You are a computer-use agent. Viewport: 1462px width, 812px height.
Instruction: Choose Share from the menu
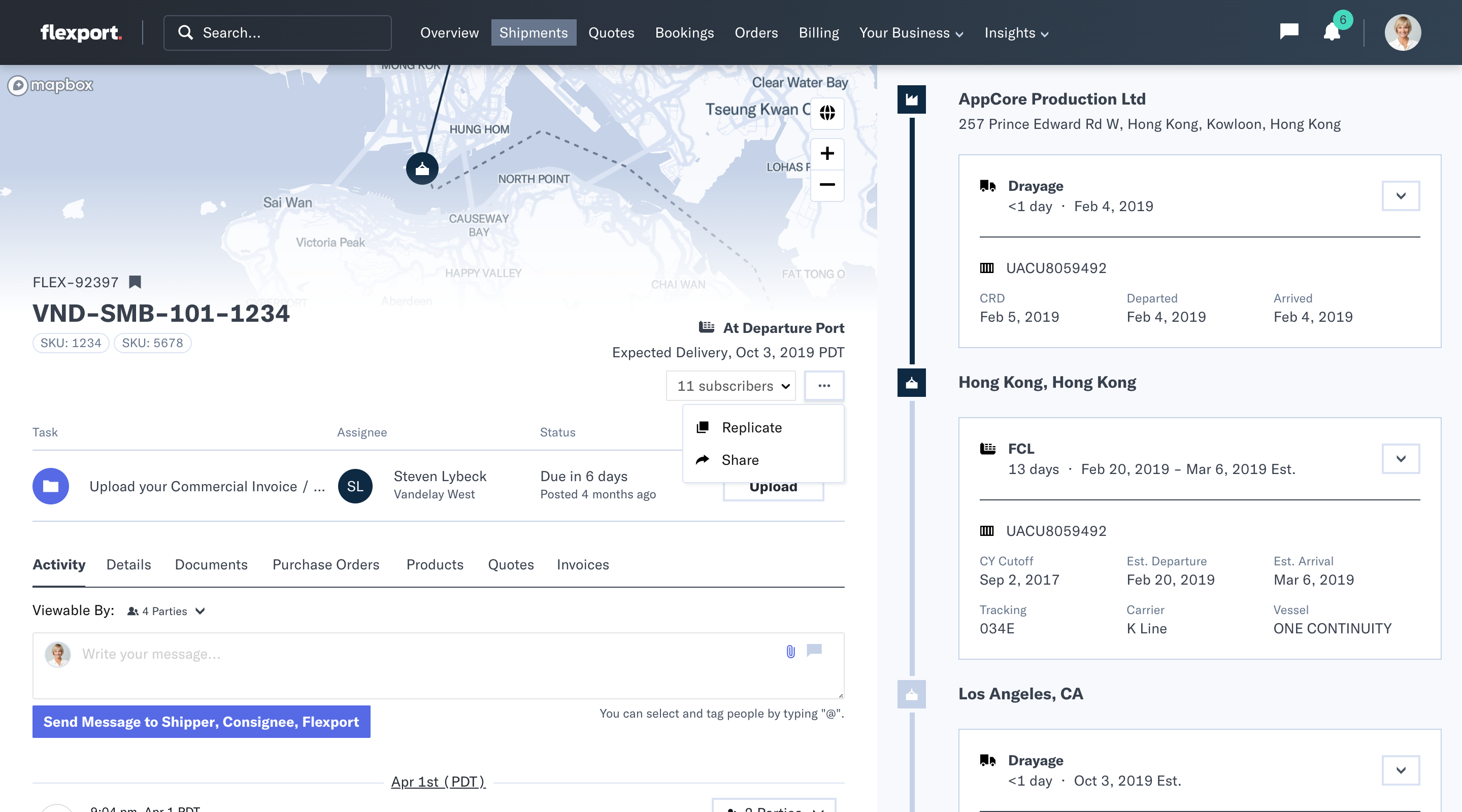point(740,460)
